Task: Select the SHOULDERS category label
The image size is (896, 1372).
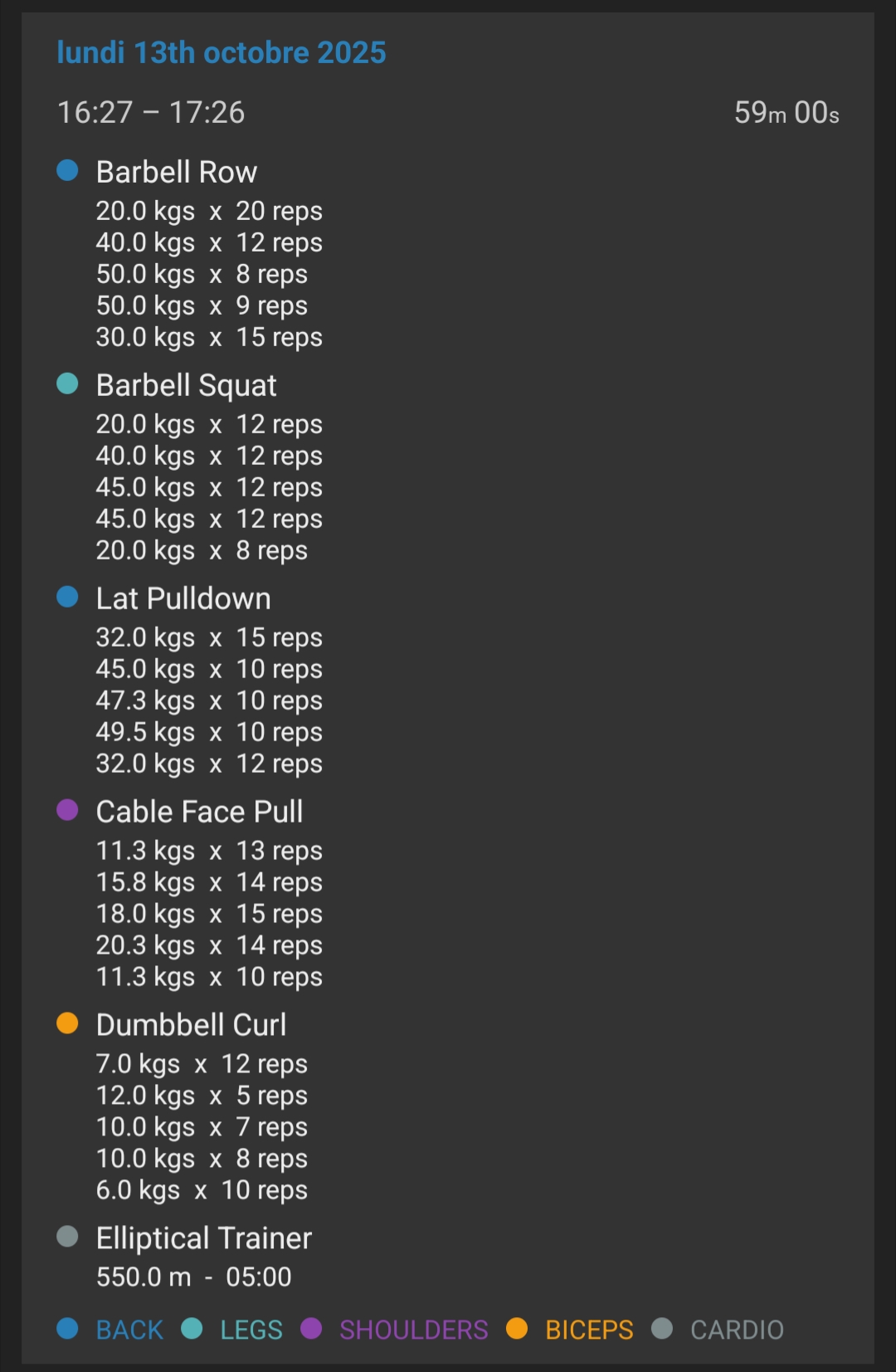Action: (x=413, y=1330)
